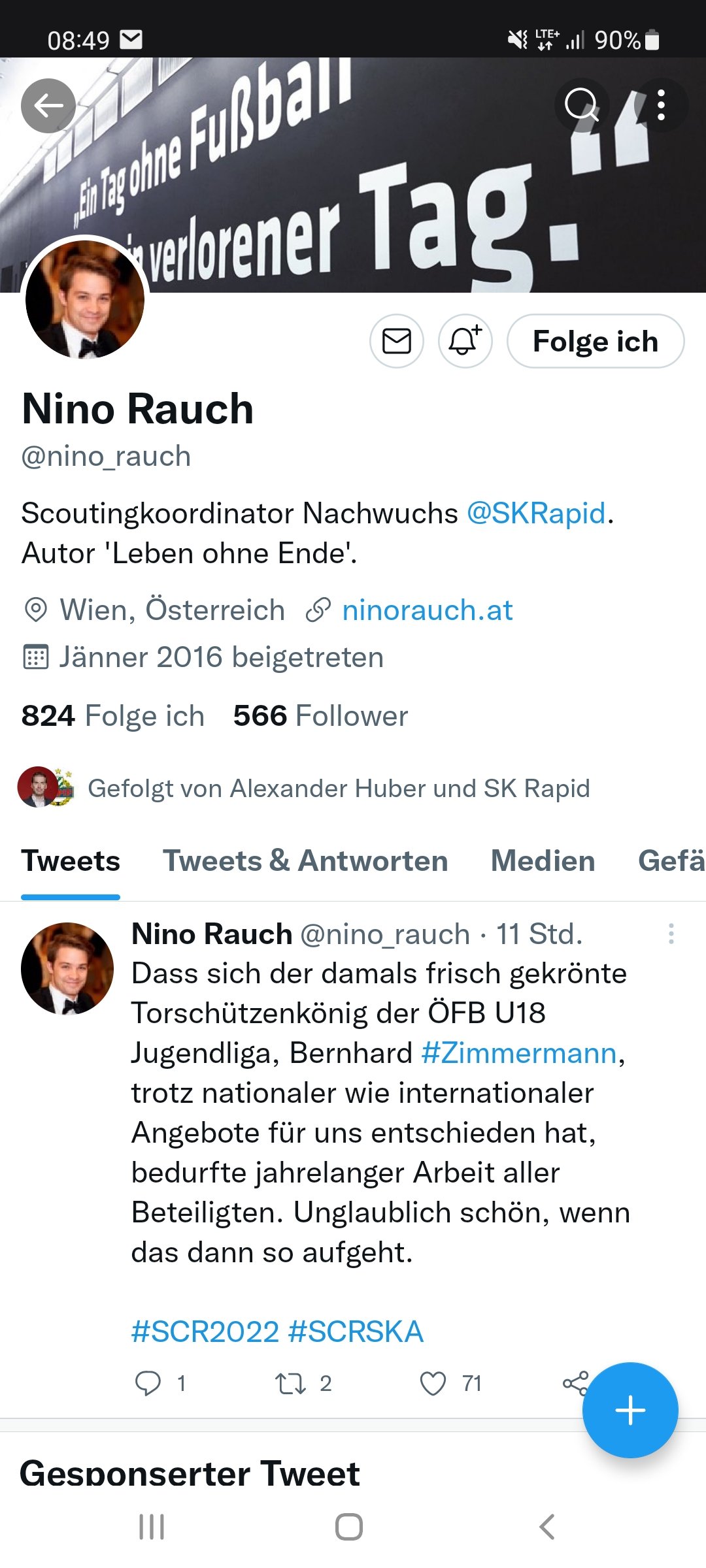Viewport: 706px width, 1568px height.
Task: Switch to the Medien tab
Action: click(x=543, y=861)
